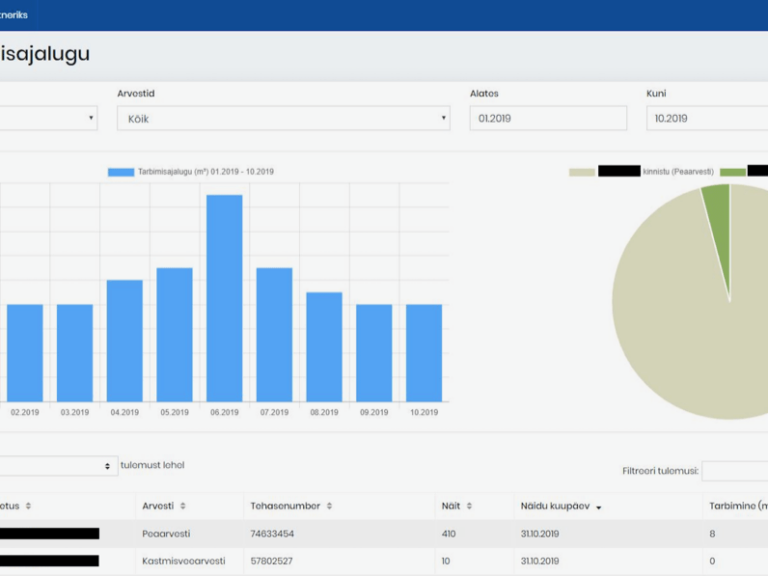Click sort arrows next to Näit header
The width and height of the screenshot is (768, 576).
click(469, 507)
